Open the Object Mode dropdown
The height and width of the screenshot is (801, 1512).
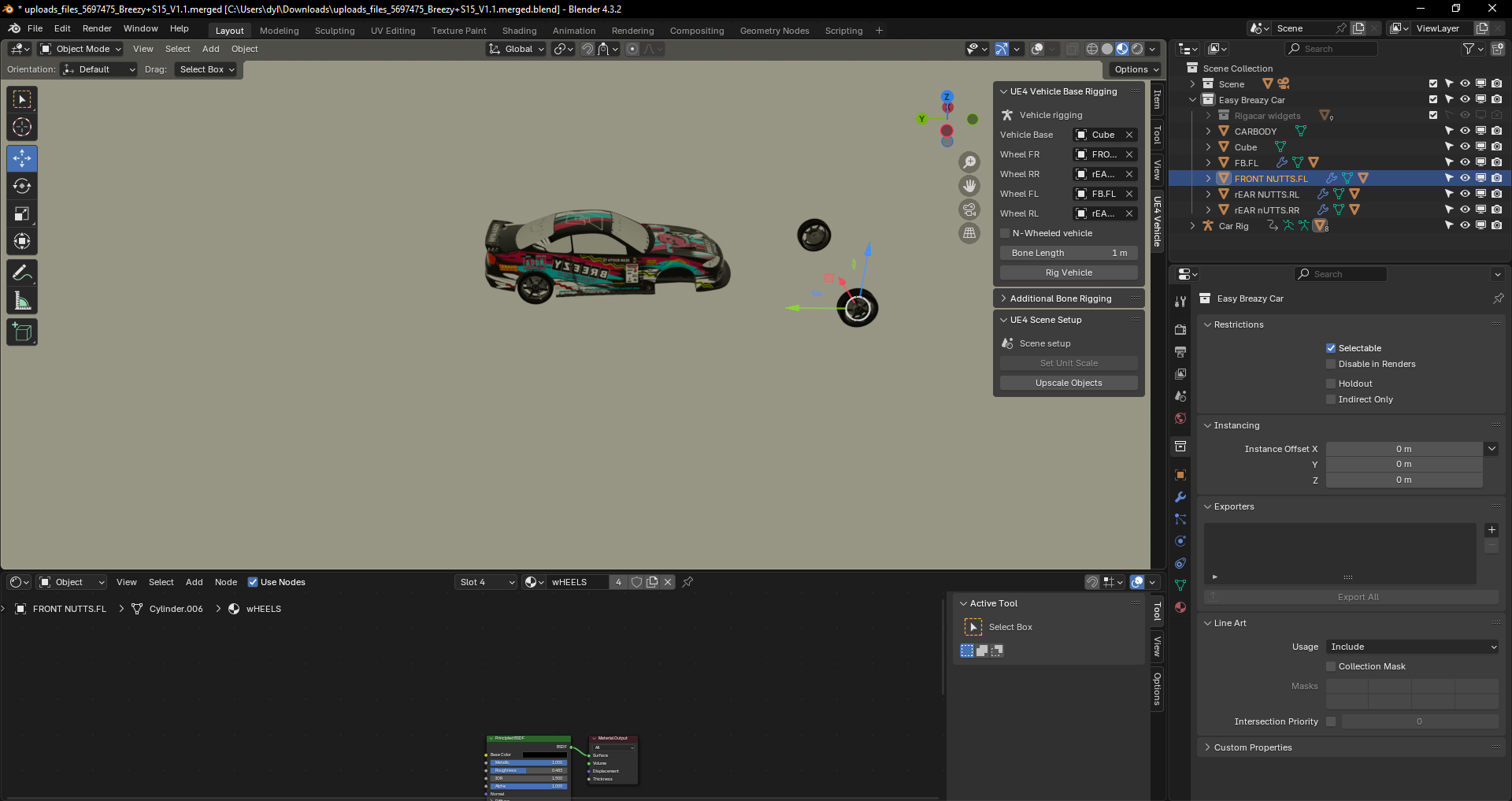pos(81,49)
